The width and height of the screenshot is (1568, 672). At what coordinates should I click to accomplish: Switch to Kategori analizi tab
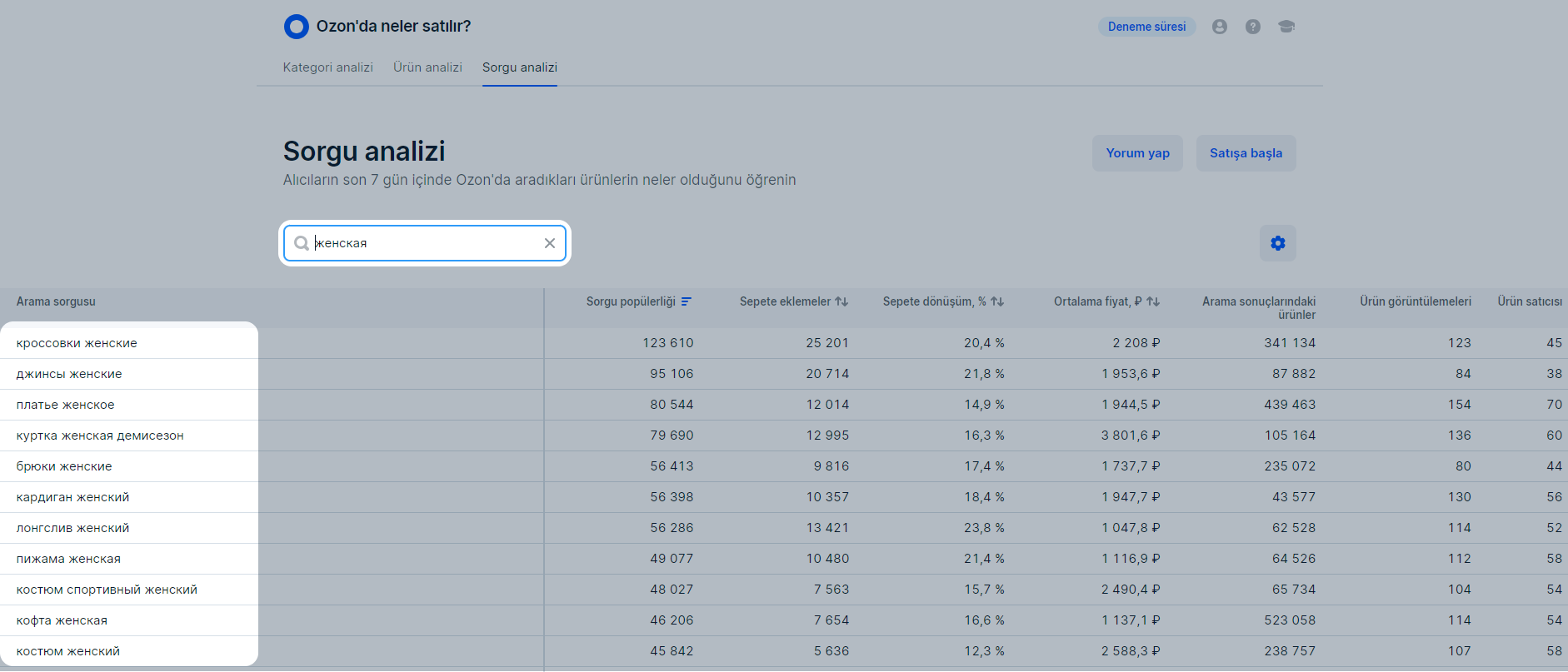(x=327, y=67)
